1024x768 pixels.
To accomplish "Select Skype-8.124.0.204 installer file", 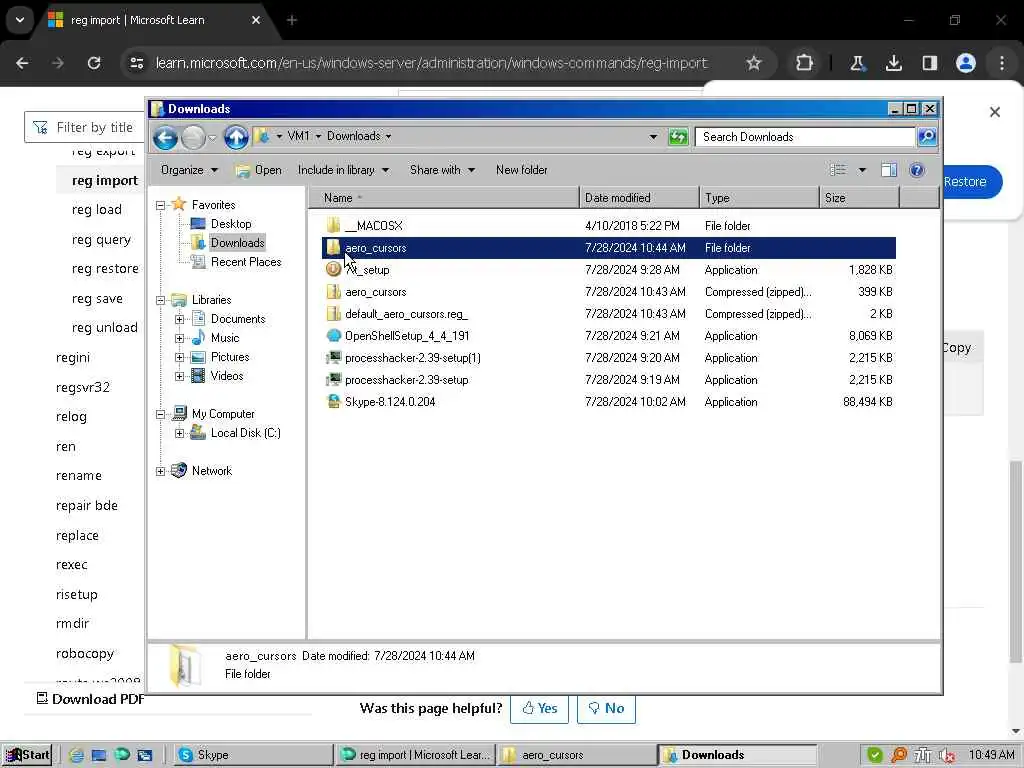I will [390, 402].
